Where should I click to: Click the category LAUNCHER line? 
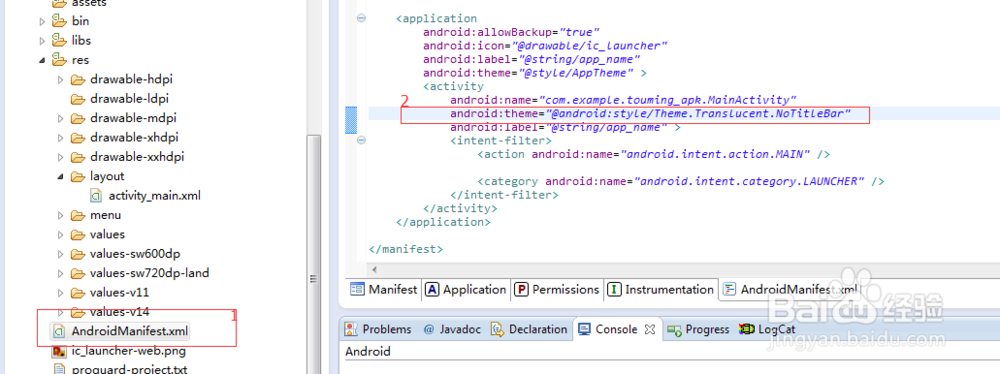pyautogui.click(x=680, y=181)
